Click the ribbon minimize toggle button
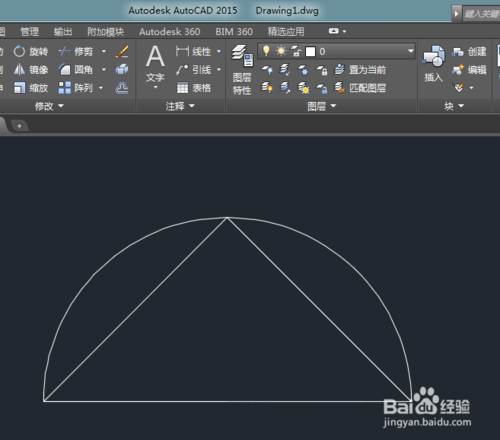The image size is (500, 440). (x=333, y=31)
